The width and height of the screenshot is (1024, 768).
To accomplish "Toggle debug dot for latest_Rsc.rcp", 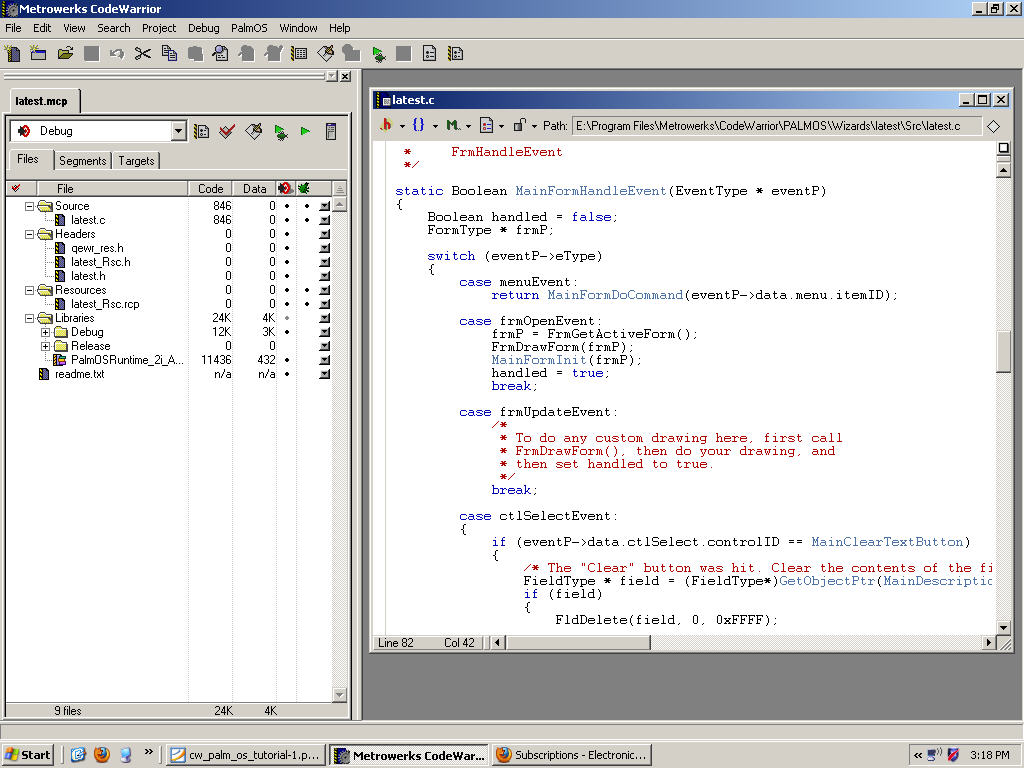I will pos(306,304).
